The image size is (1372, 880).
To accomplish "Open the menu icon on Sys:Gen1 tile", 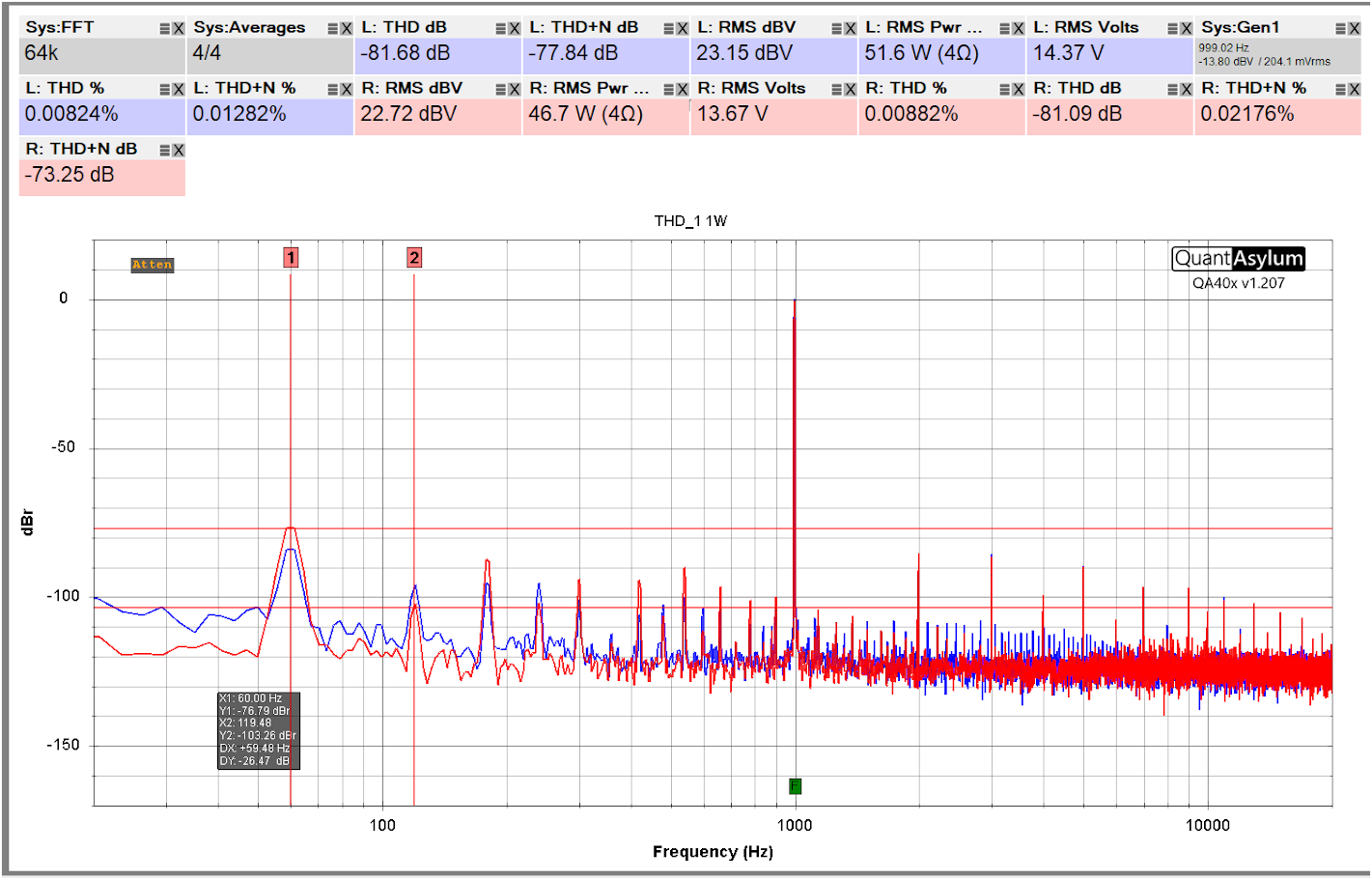I will tap(1341, 29).
